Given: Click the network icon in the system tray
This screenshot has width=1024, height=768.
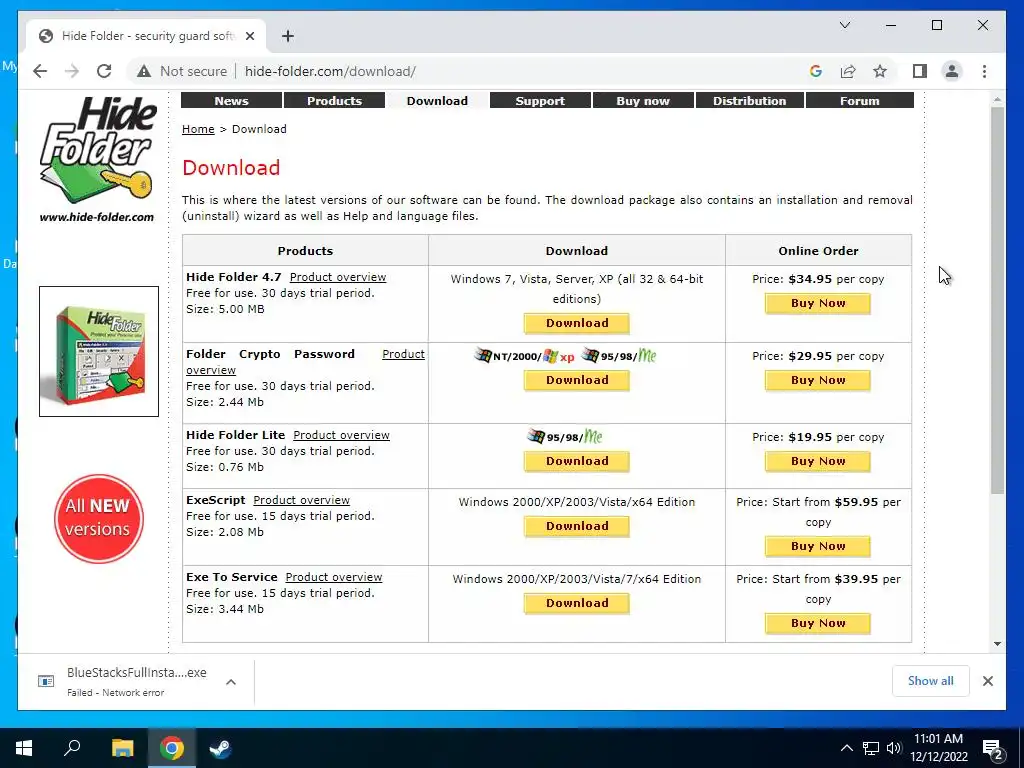Looking at the screenshot, I should point(871,748).
